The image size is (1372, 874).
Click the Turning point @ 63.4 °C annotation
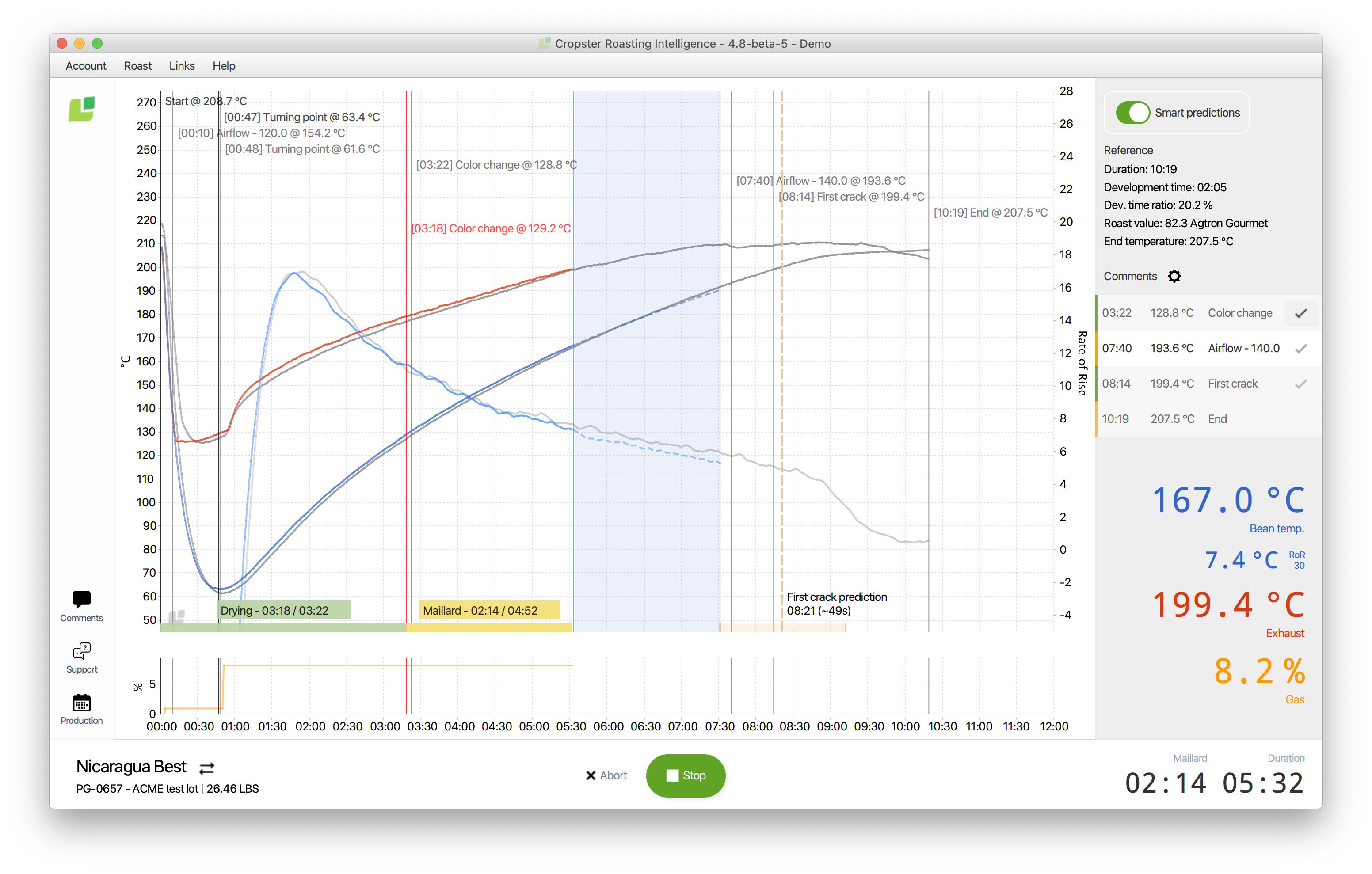coord(301,117)
